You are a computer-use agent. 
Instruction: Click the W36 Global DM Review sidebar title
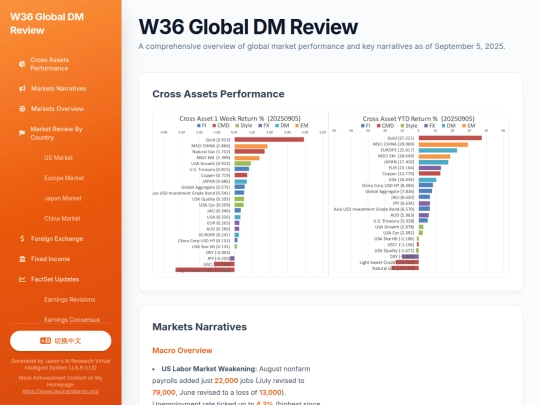47,23
